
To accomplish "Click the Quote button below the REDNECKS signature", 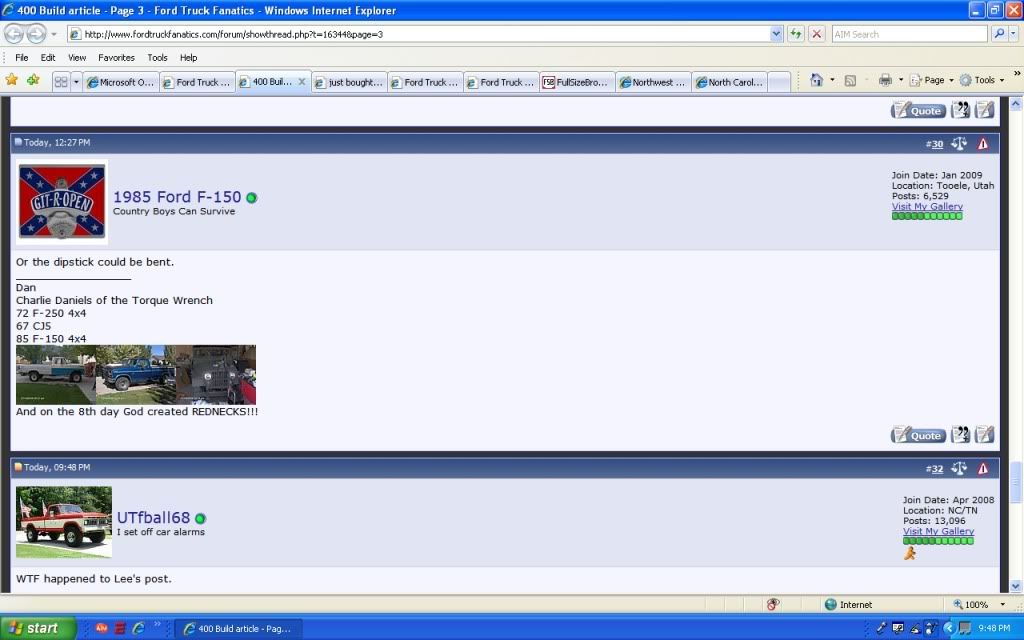I will [918, 435].
